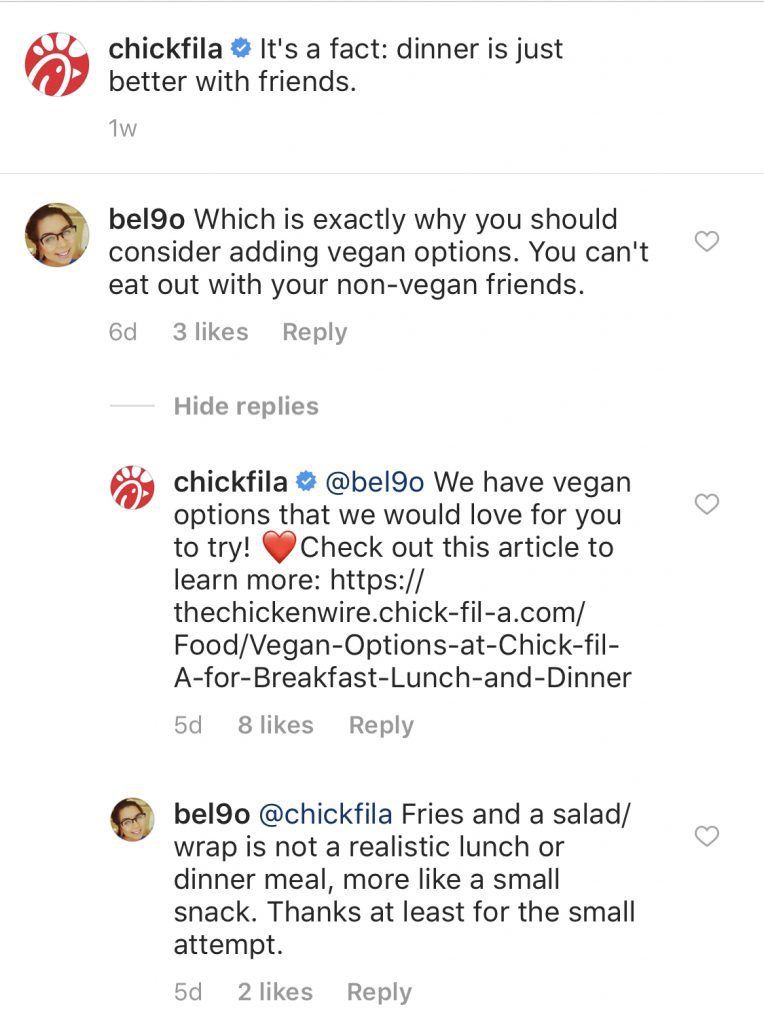Viewport: 764px width, 1024px height.
Task: Like bel9o's vegan options comment
Action: pos(707,242)
